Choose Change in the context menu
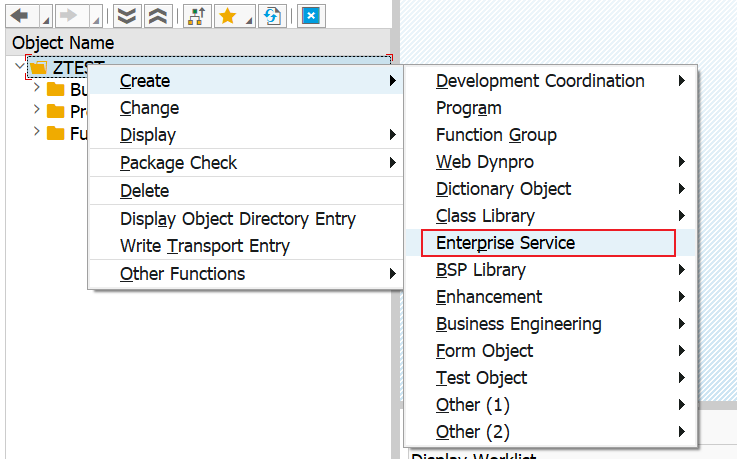The height and width of the screenshot is (459, 737). [x=246, y=108]
